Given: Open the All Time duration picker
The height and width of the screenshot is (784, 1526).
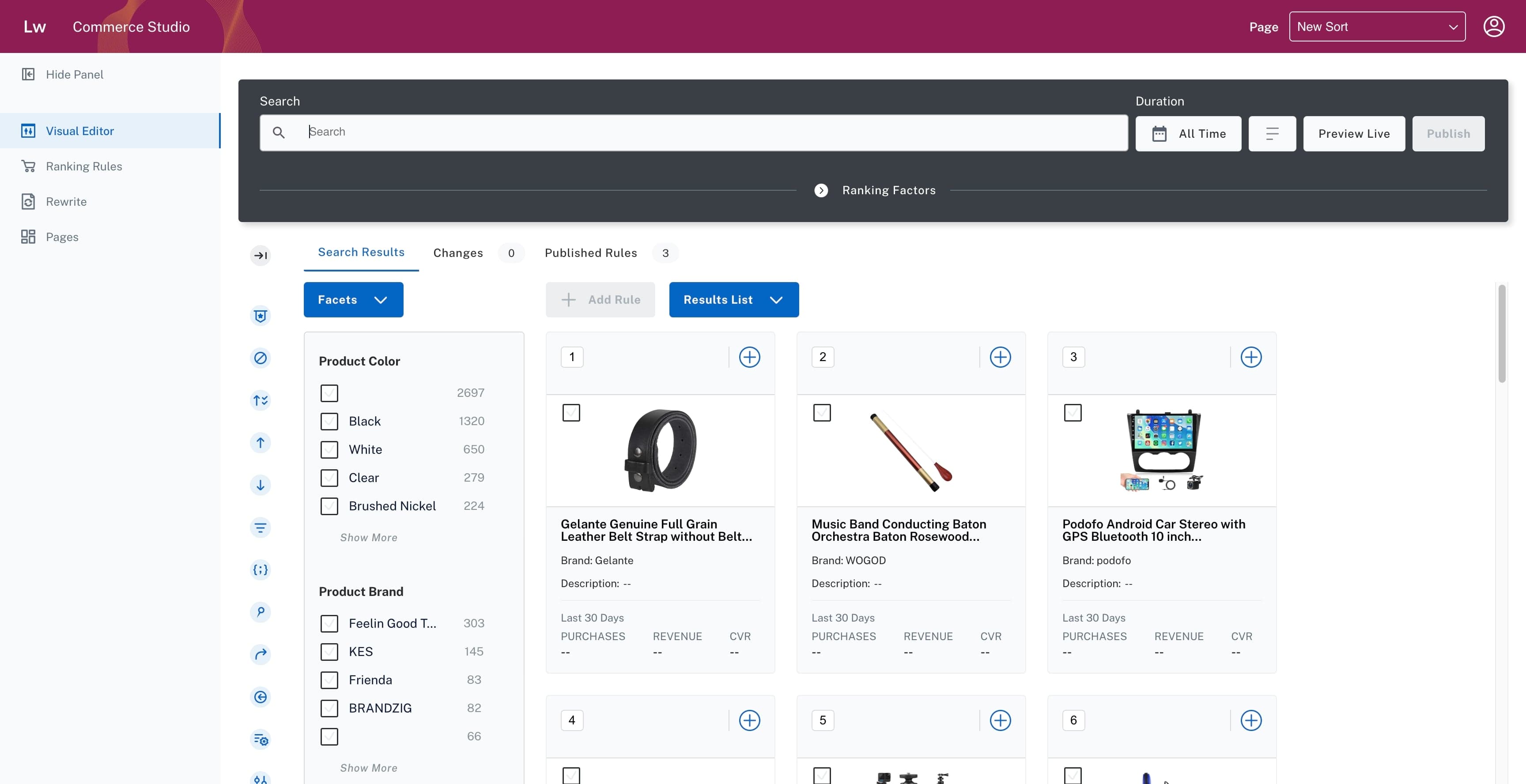Looking at the screenshot, I should [x=1188, y=134].
